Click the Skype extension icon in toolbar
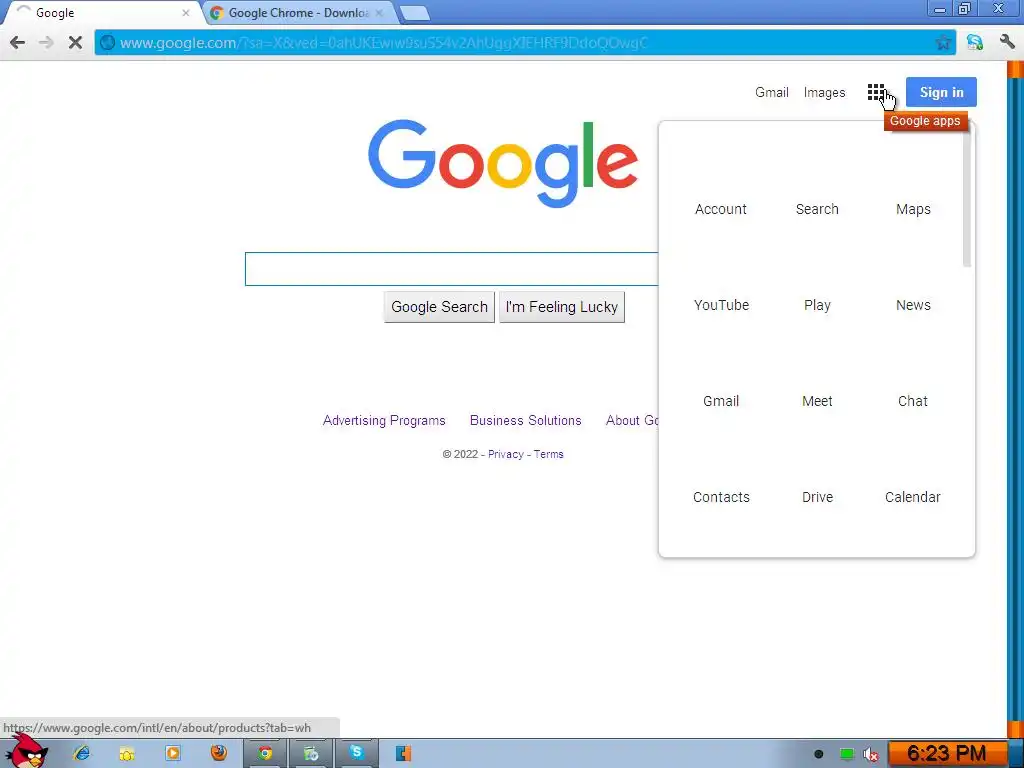 tap(975, 42)
